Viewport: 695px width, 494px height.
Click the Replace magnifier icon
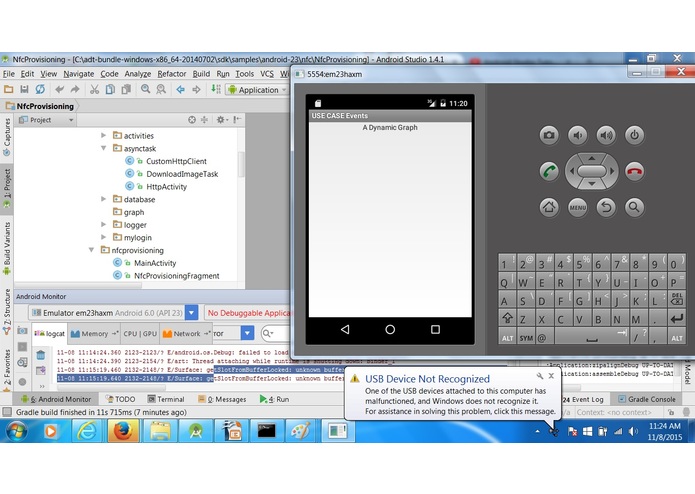tap(161, 89)
